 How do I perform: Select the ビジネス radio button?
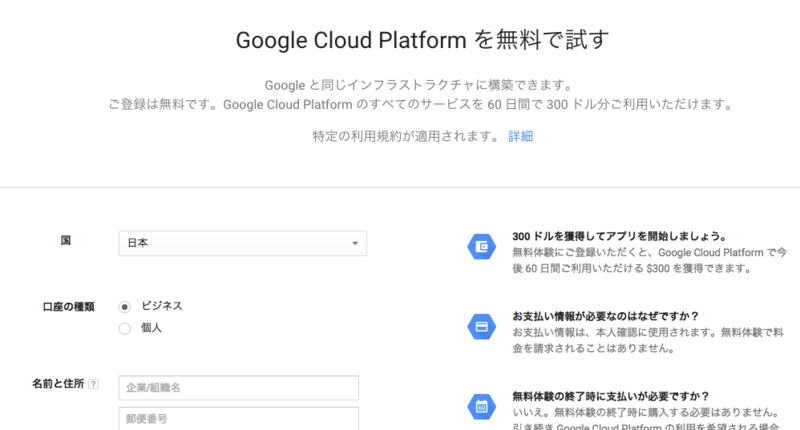pos(124,307)
